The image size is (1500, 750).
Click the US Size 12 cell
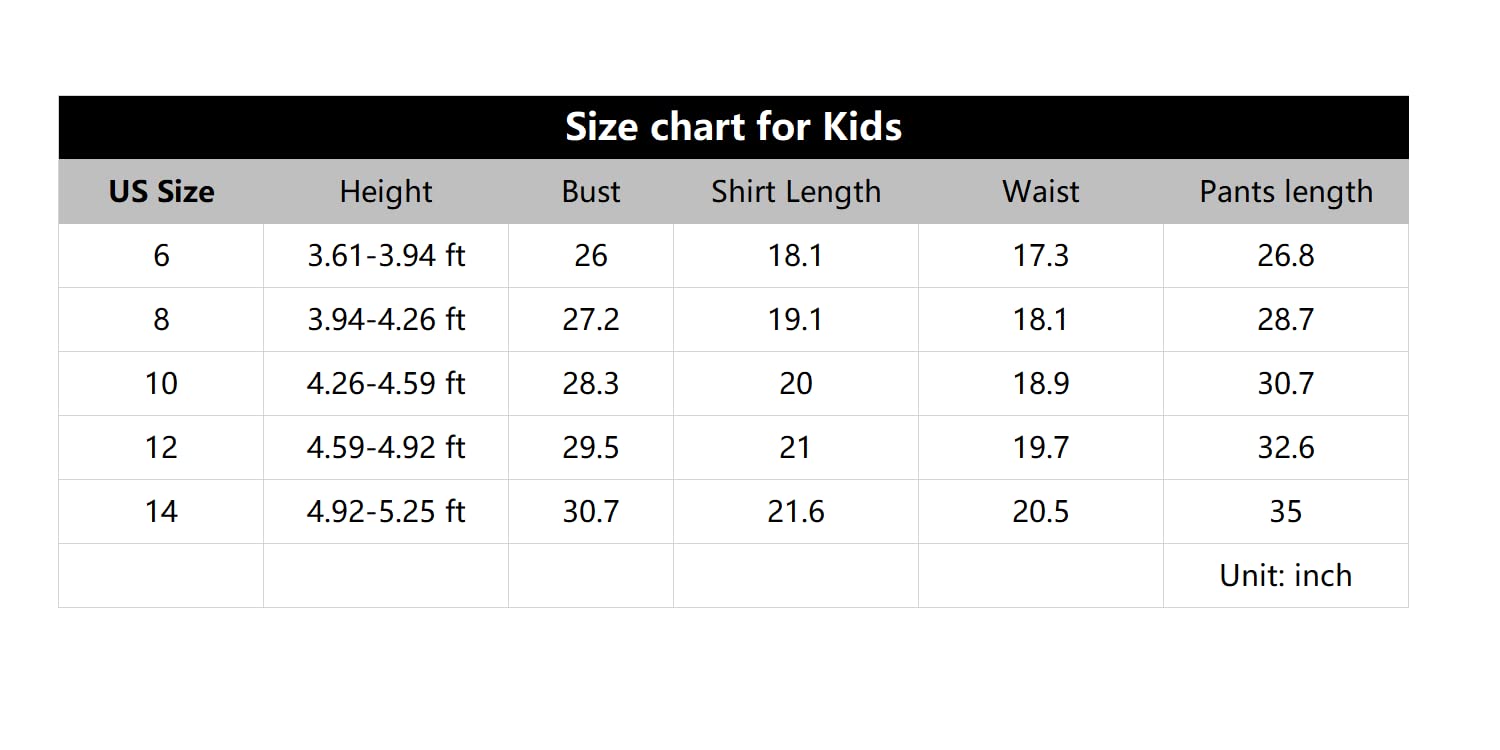pos(161,448)
